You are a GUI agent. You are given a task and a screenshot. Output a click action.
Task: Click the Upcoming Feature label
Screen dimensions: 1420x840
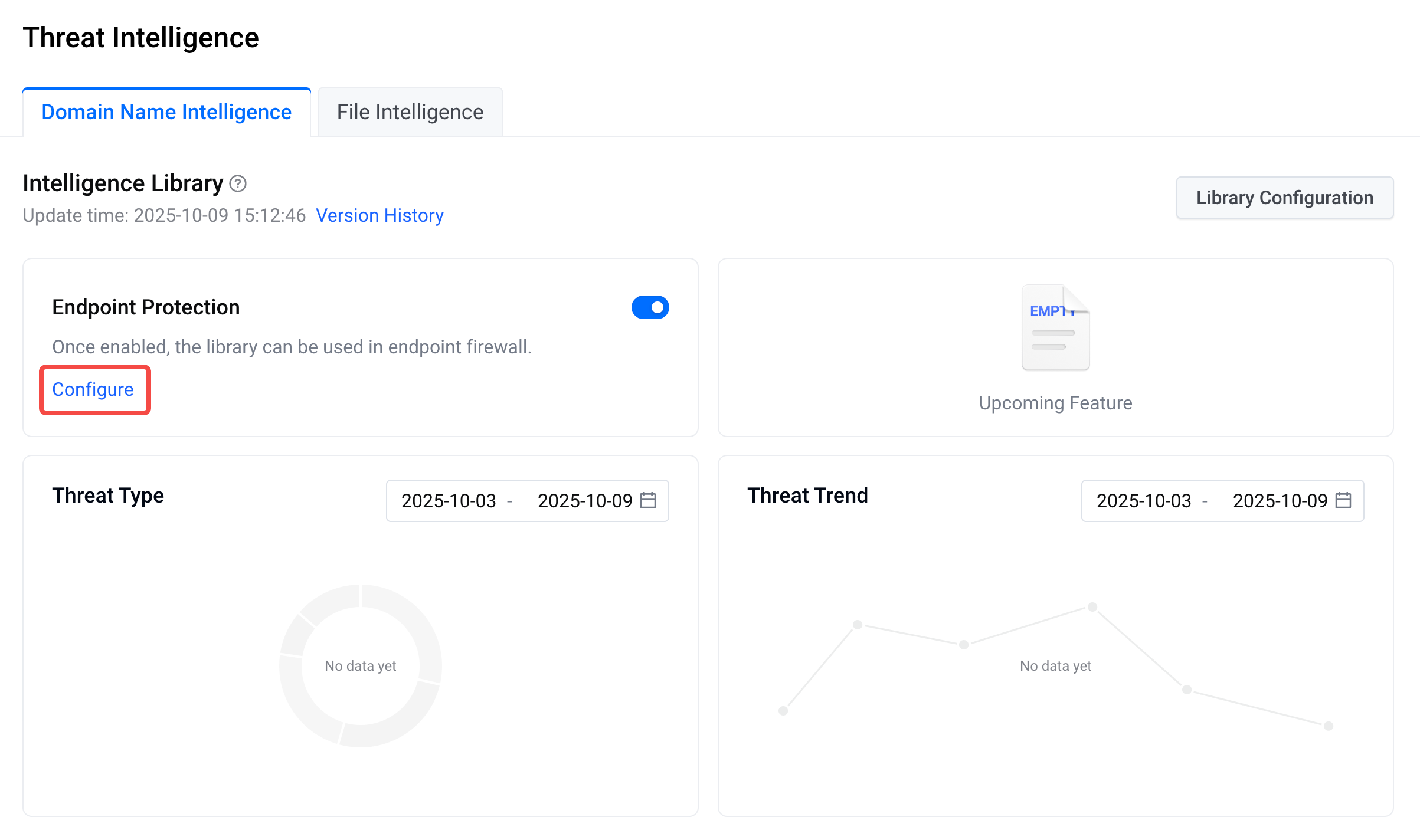click(x=1055, y=403)
